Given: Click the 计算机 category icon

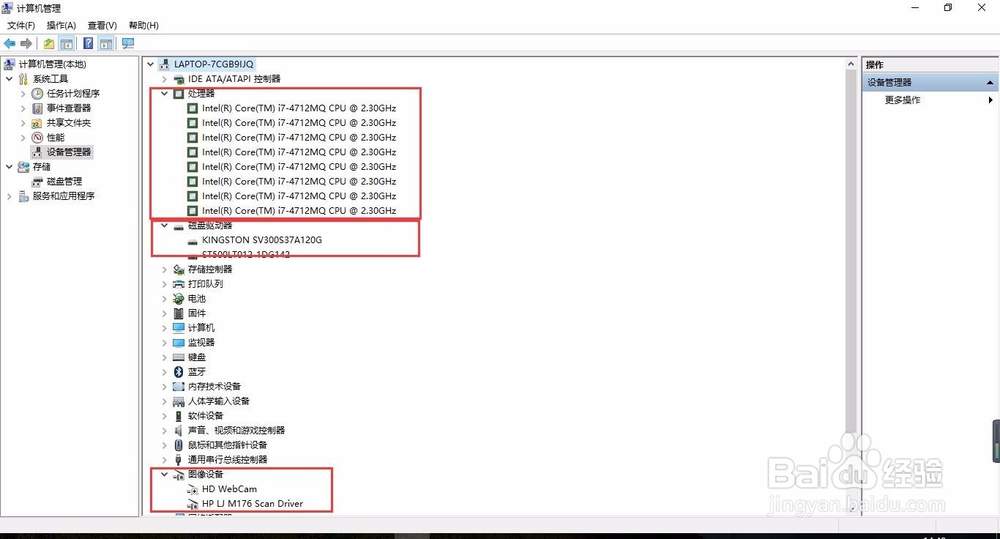Looking at the screenshot, I should (x=179, y=328).
